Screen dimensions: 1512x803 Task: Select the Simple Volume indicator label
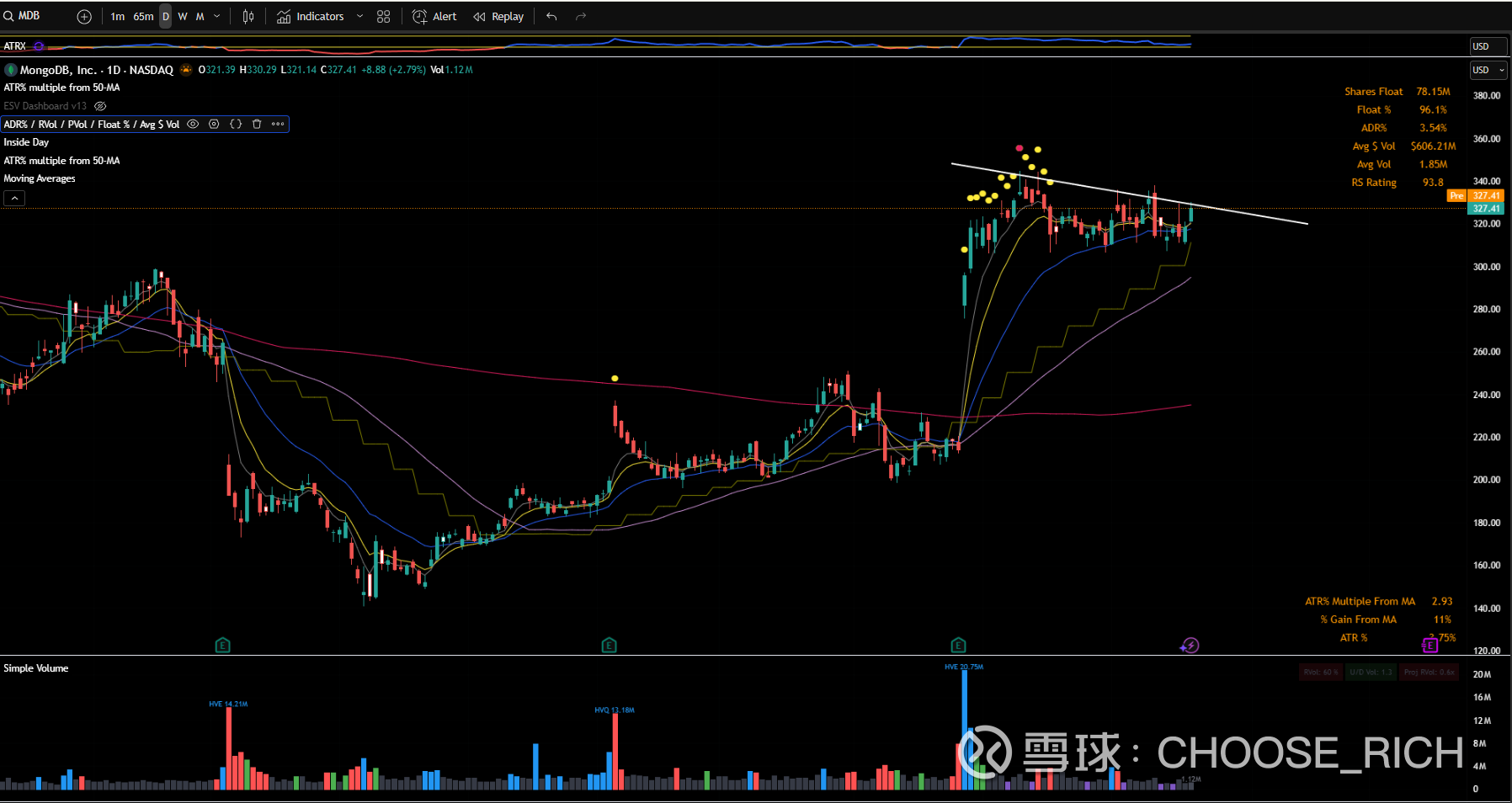[x=36, y=668]
